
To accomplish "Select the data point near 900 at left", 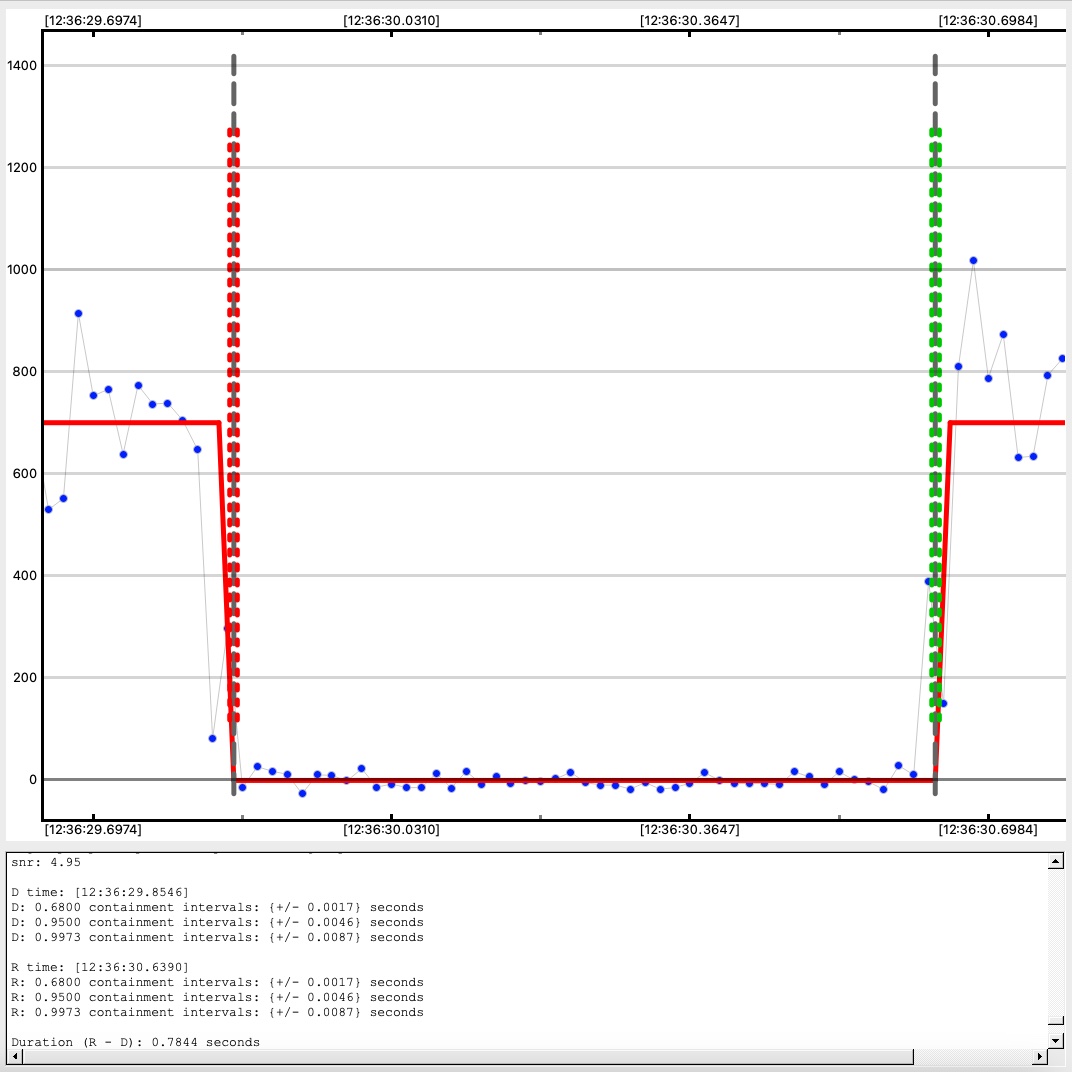I will click(x=79, y=313).
